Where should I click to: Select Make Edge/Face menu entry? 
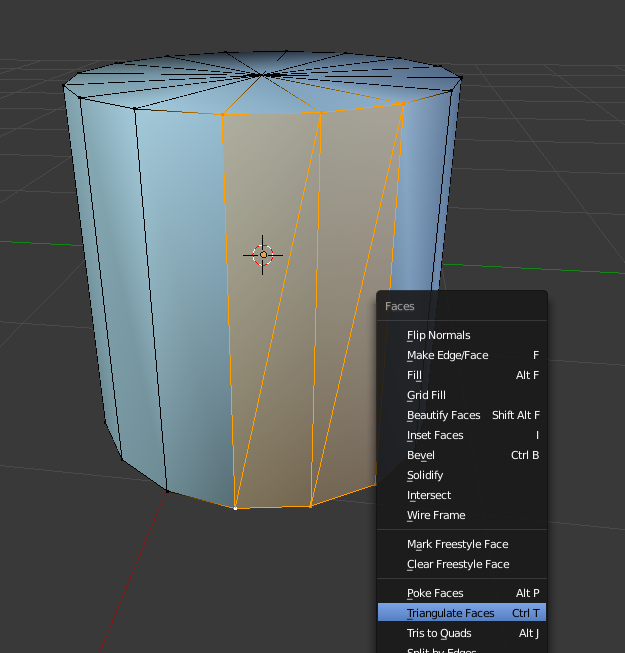tap(447, 355)
